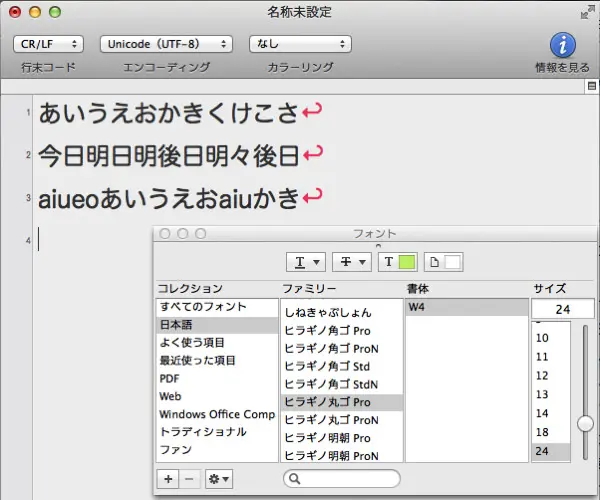
Task: Click the font size field showing 24
Action: (x=562, y=309)
